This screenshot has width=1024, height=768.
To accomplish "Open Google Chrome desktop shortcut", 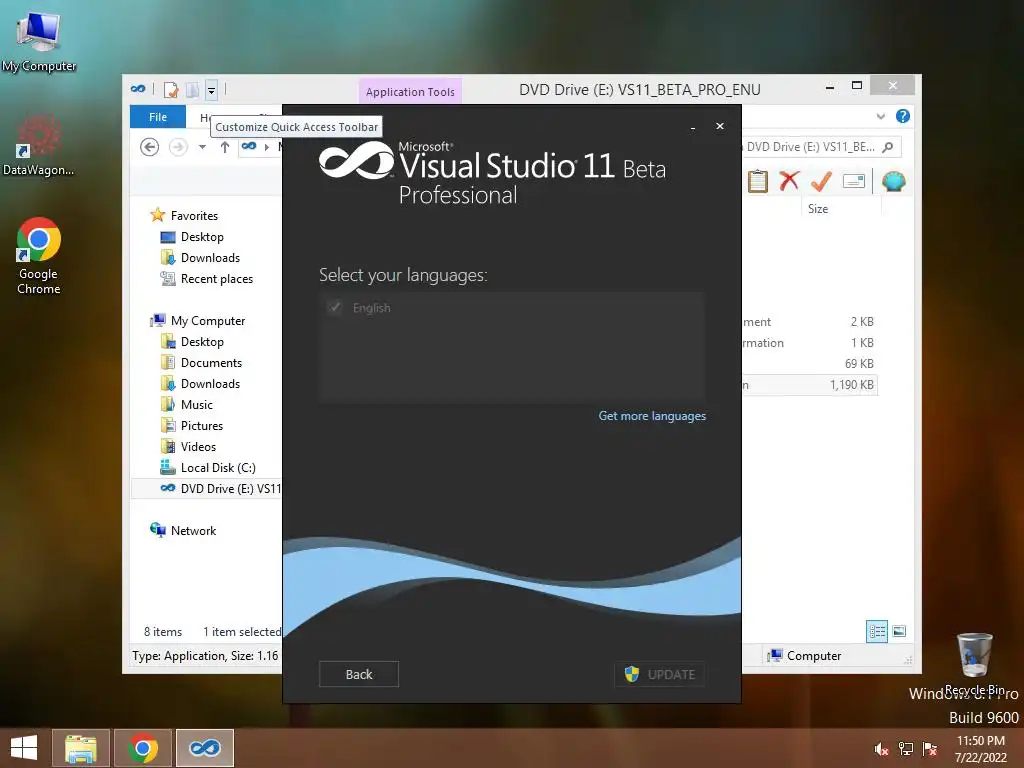I will (x=39, y=256).
